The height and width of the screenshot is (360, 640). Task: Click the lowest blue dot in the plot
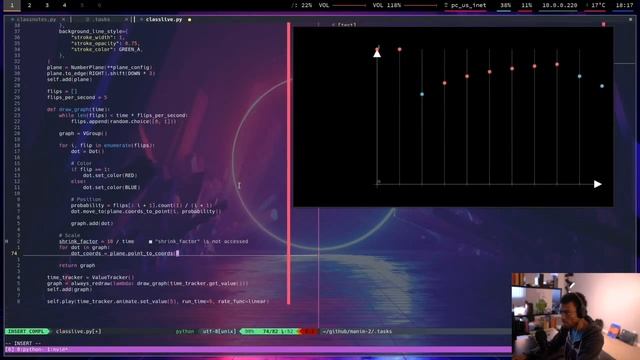(x=422, y=94)
